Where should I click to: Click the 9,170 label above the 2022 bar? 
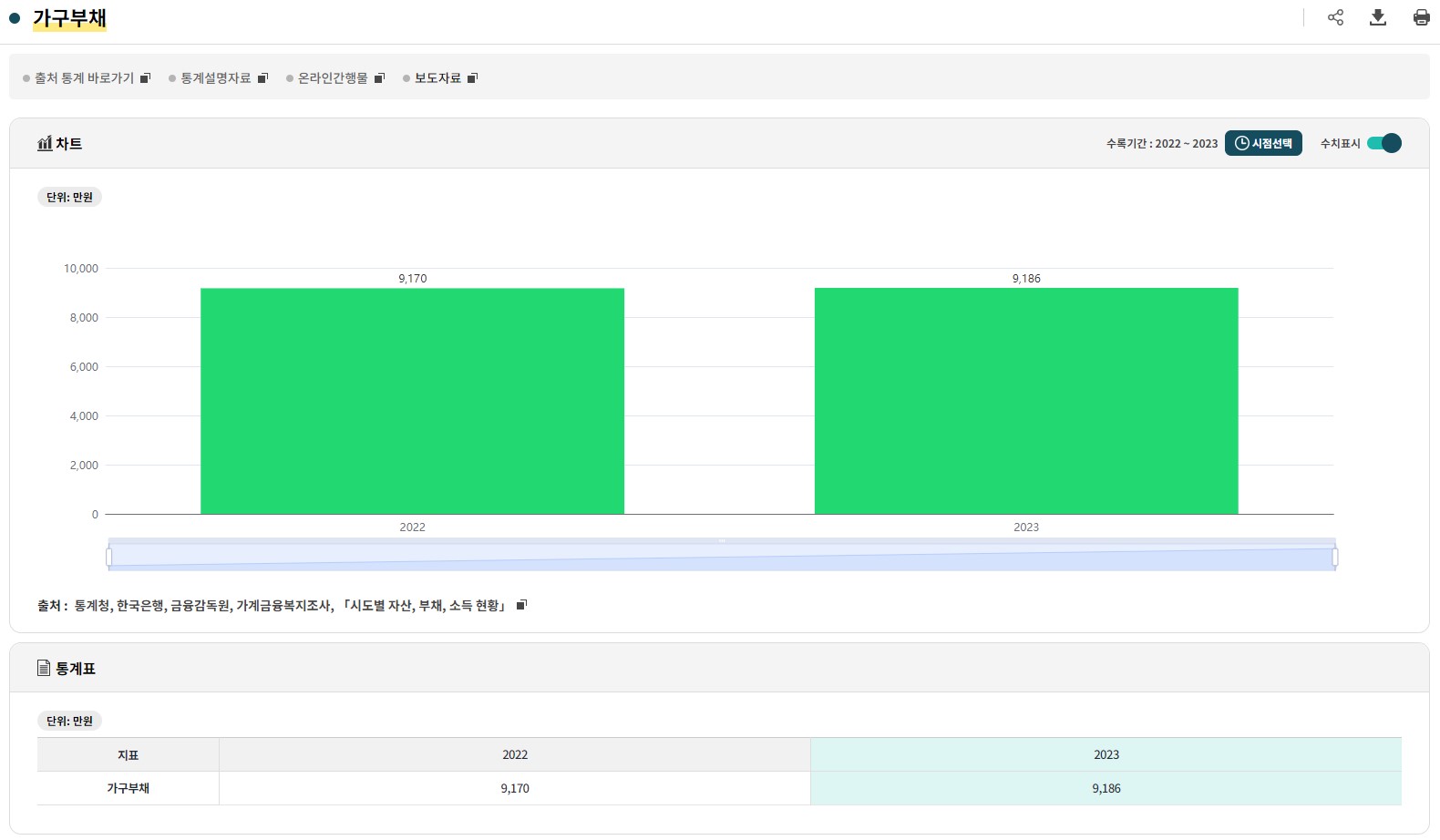[412, 279]
